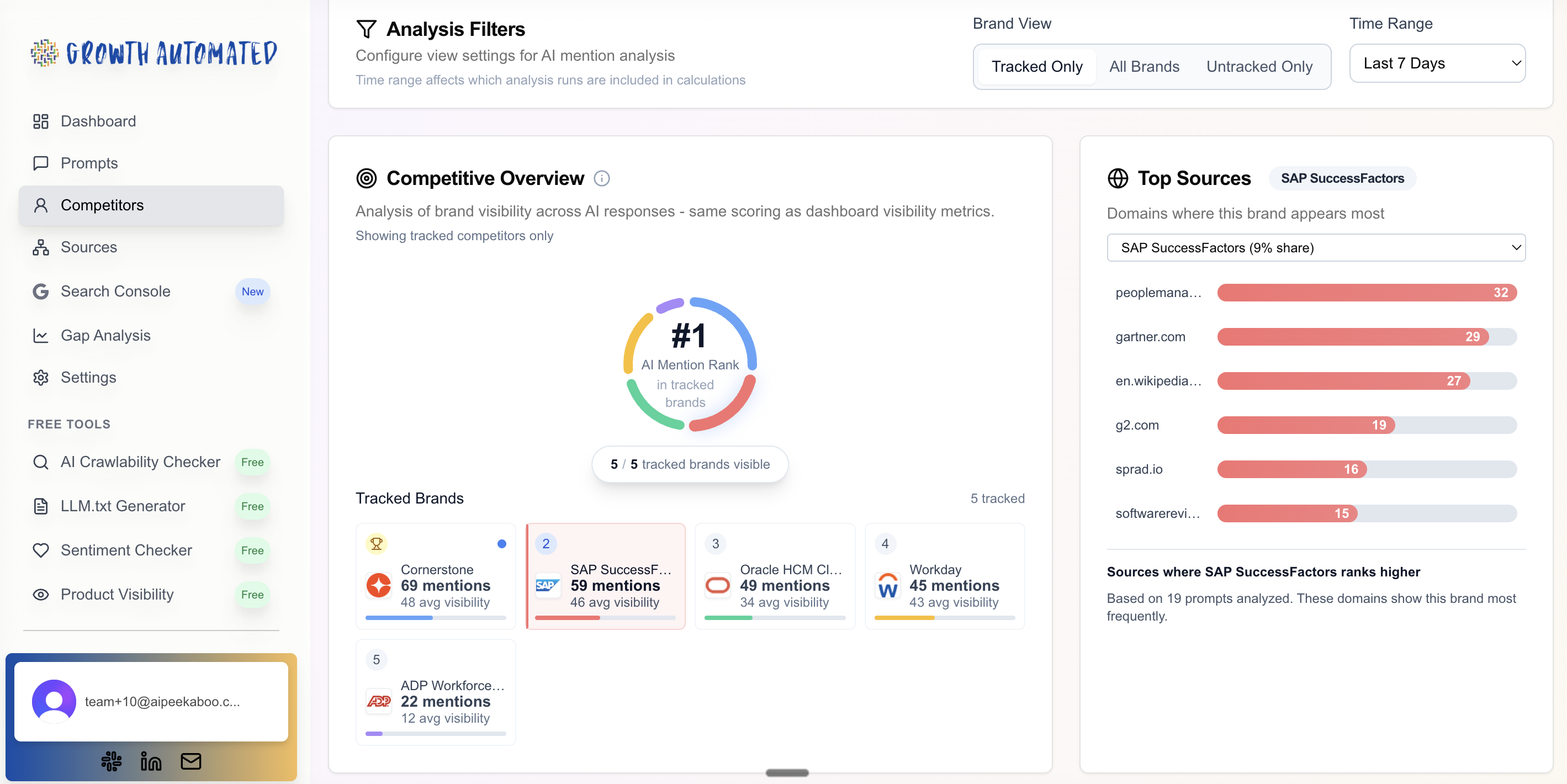This screenshot has width=1567, height=784.
Task: Select Untracked Only brand view
Action: pos(1259,66)
